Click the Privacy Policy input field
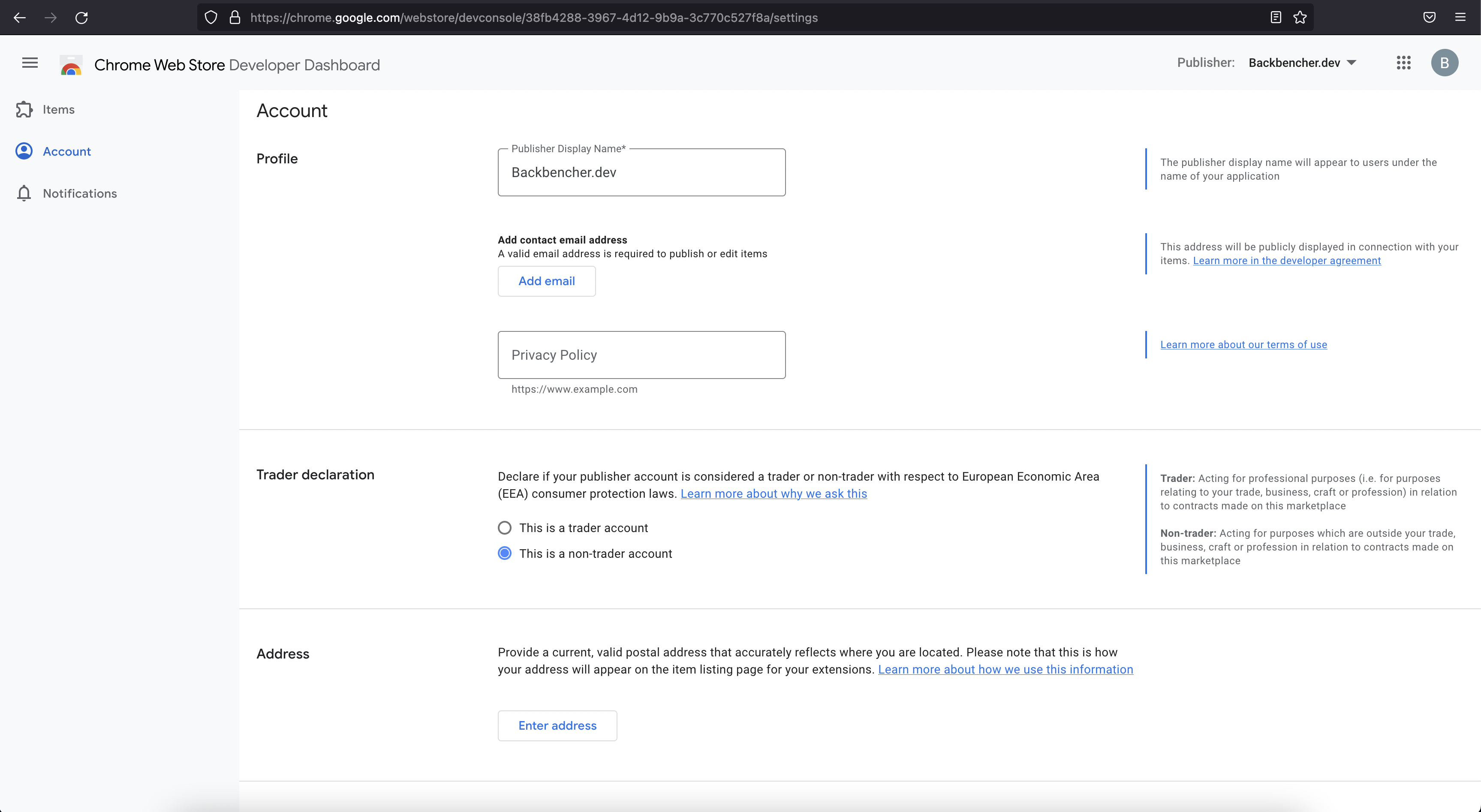The width and height of the screenshot is (1481, 812). (x=641, y=355)
